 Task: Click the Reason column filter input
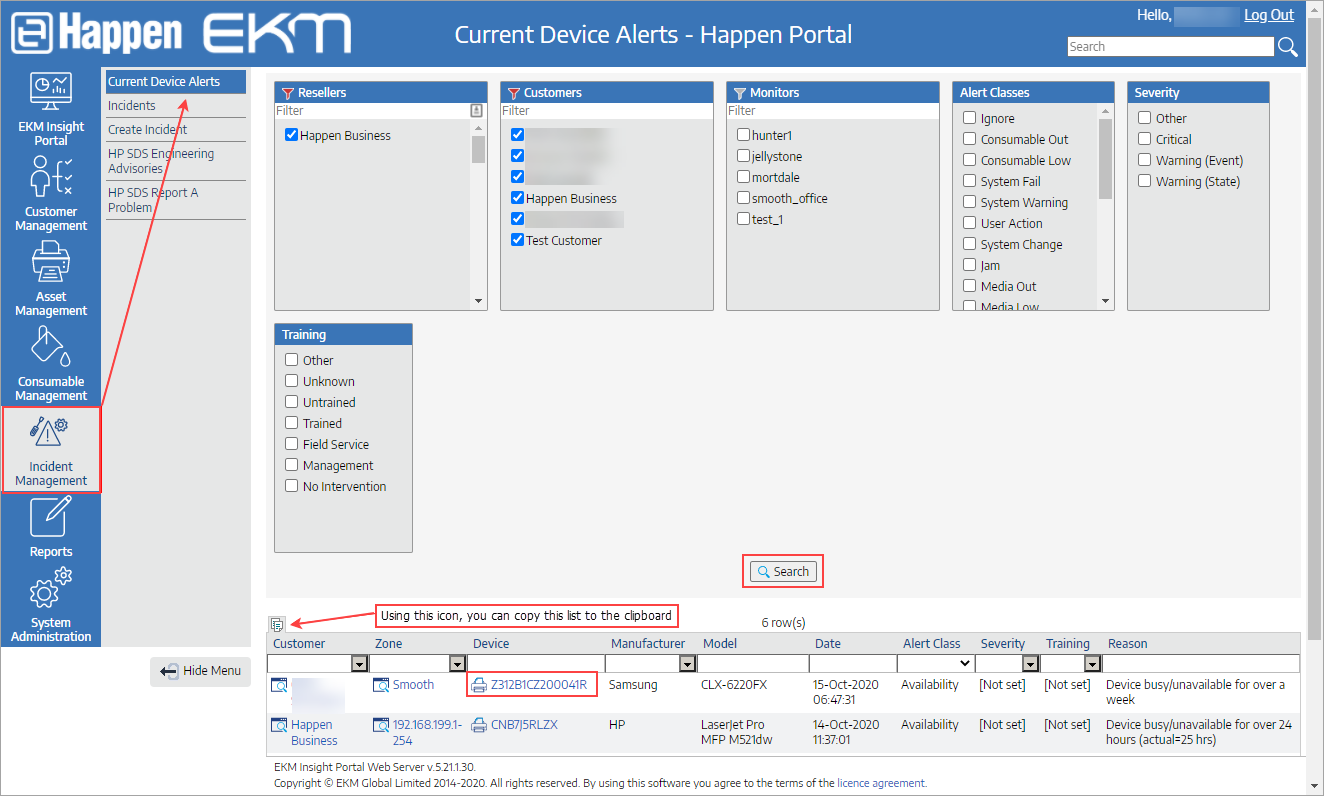[x=1201, y=663]
